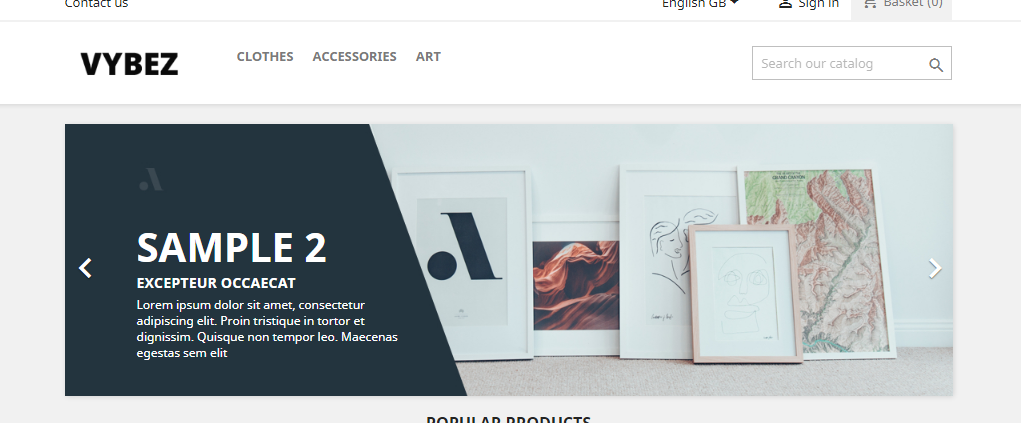Click the VYBEZ store logo

(129, 64)
